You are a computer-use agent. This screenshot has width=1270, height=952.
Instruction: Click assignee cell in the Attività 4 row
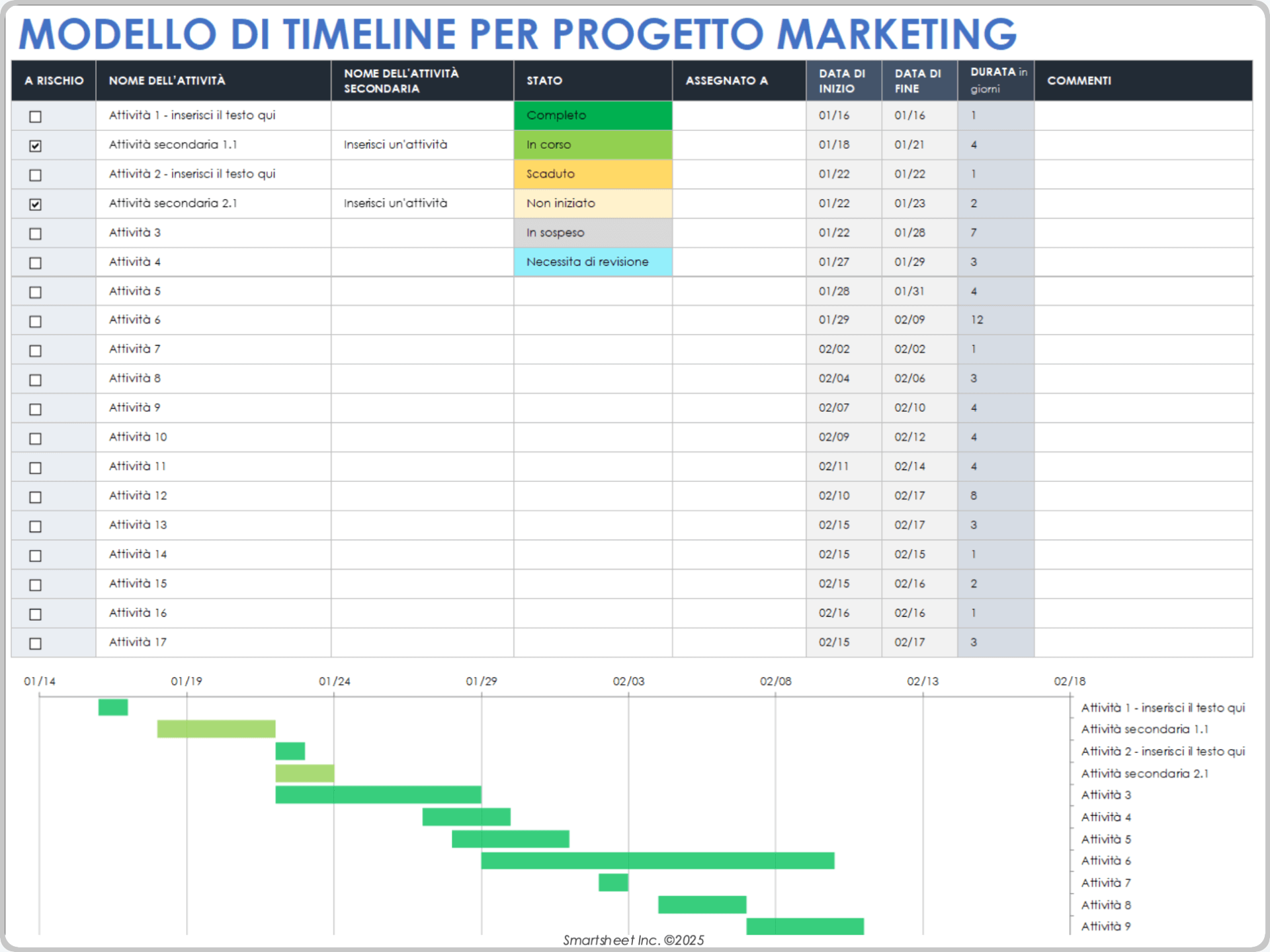click(739, 262)
